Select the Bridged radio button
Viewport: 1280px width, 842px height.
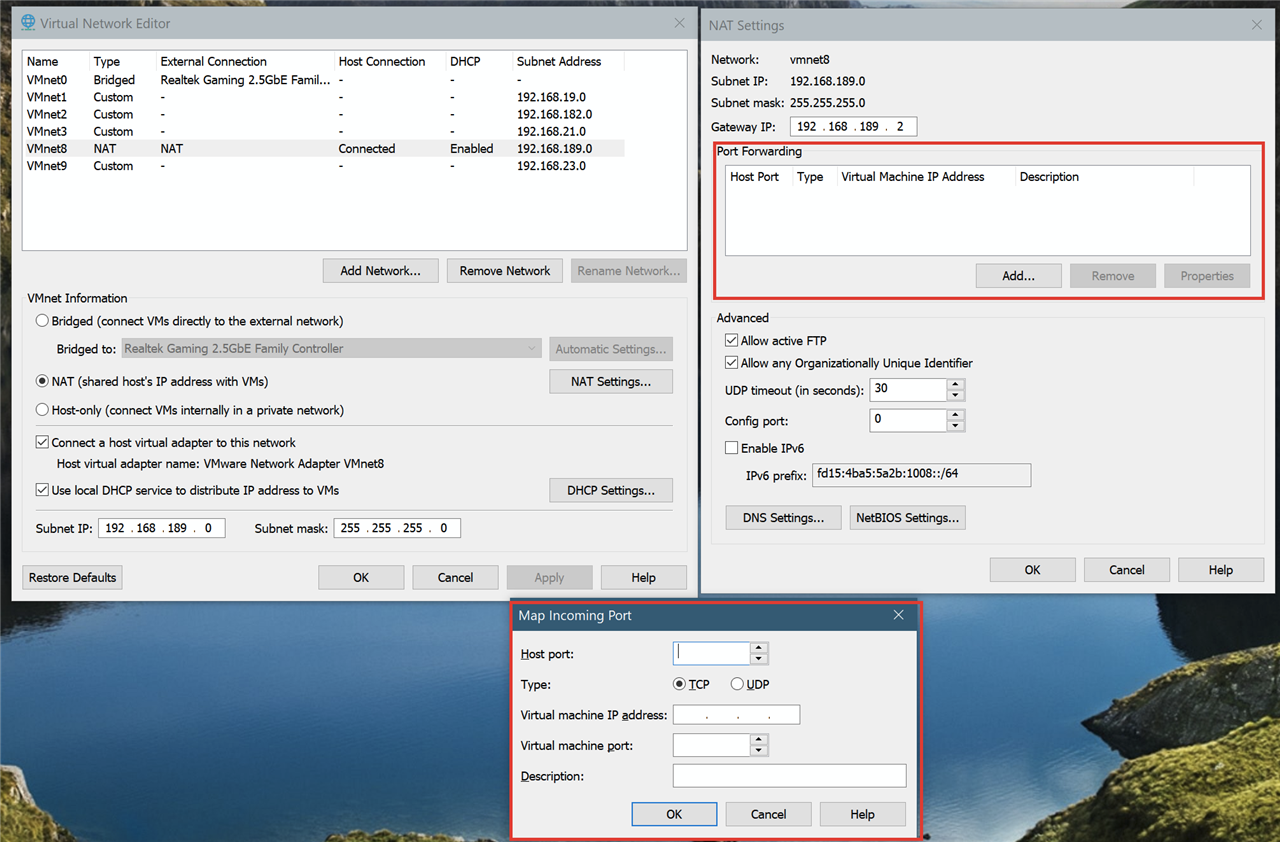[42, 321]
